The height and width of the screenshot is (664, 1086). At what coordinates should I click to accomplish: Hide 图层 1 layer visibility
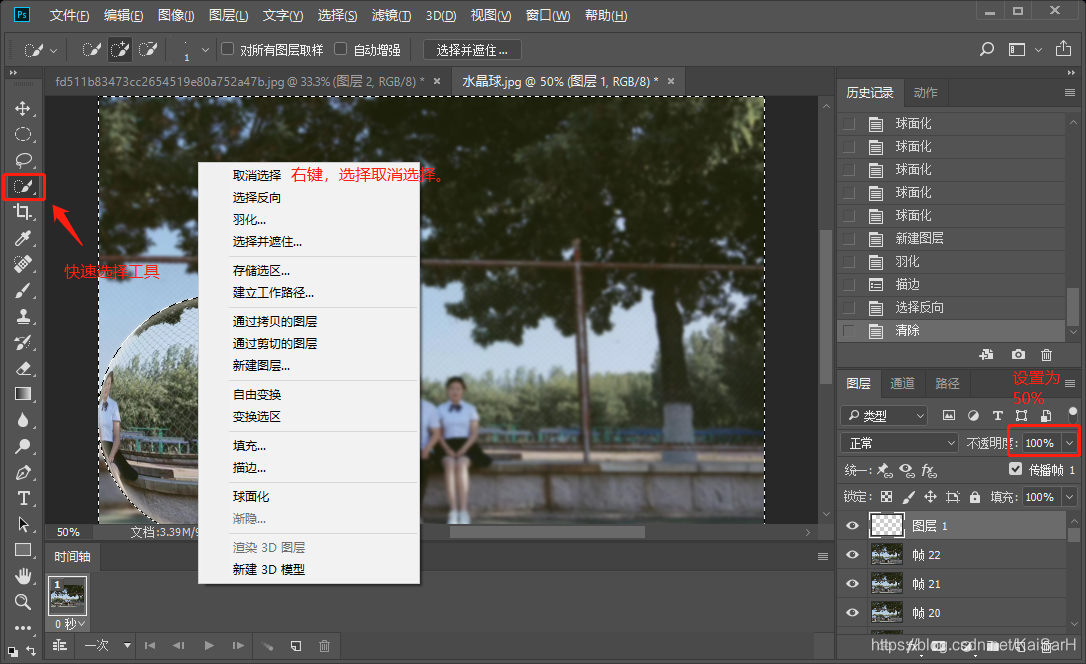click(x=853, y=526)
